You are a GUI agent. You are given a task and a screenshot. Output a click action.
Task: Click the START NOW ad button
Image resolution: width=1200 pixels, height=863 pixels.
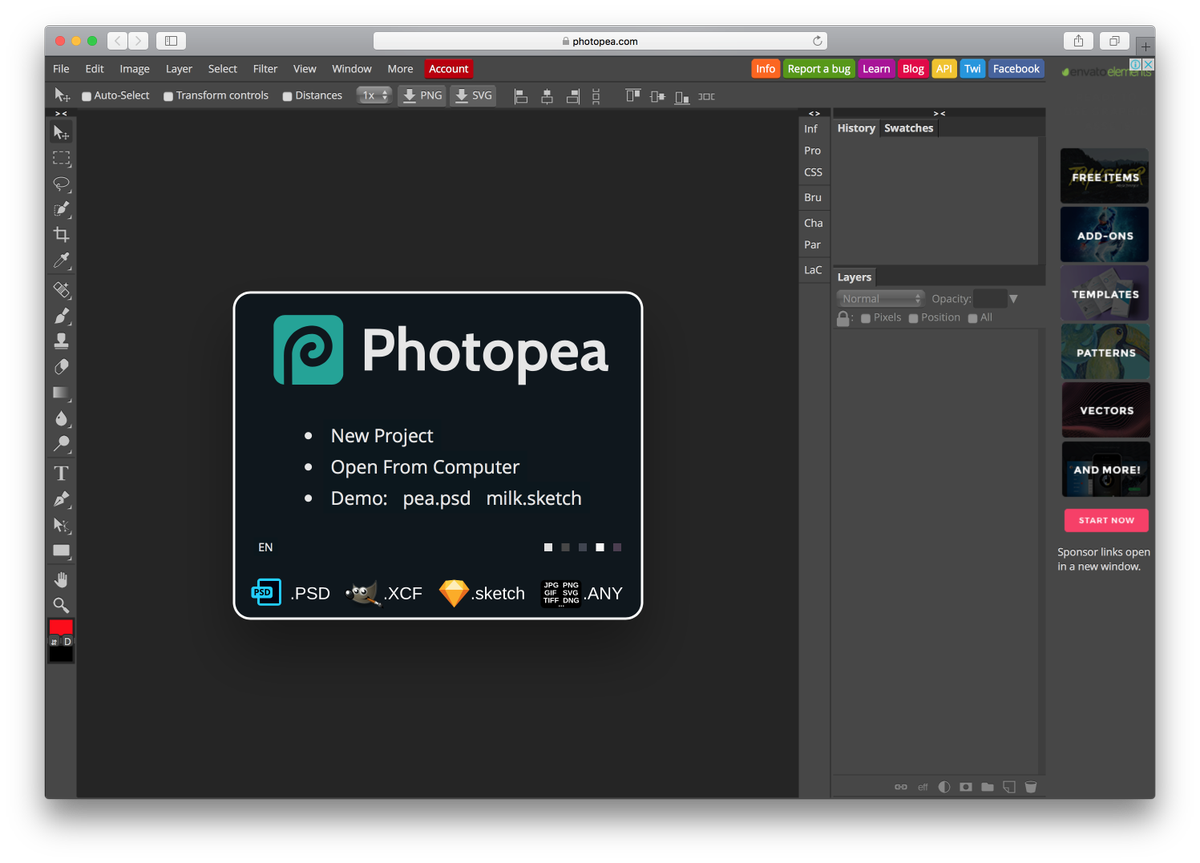[x=1106, y=520]
